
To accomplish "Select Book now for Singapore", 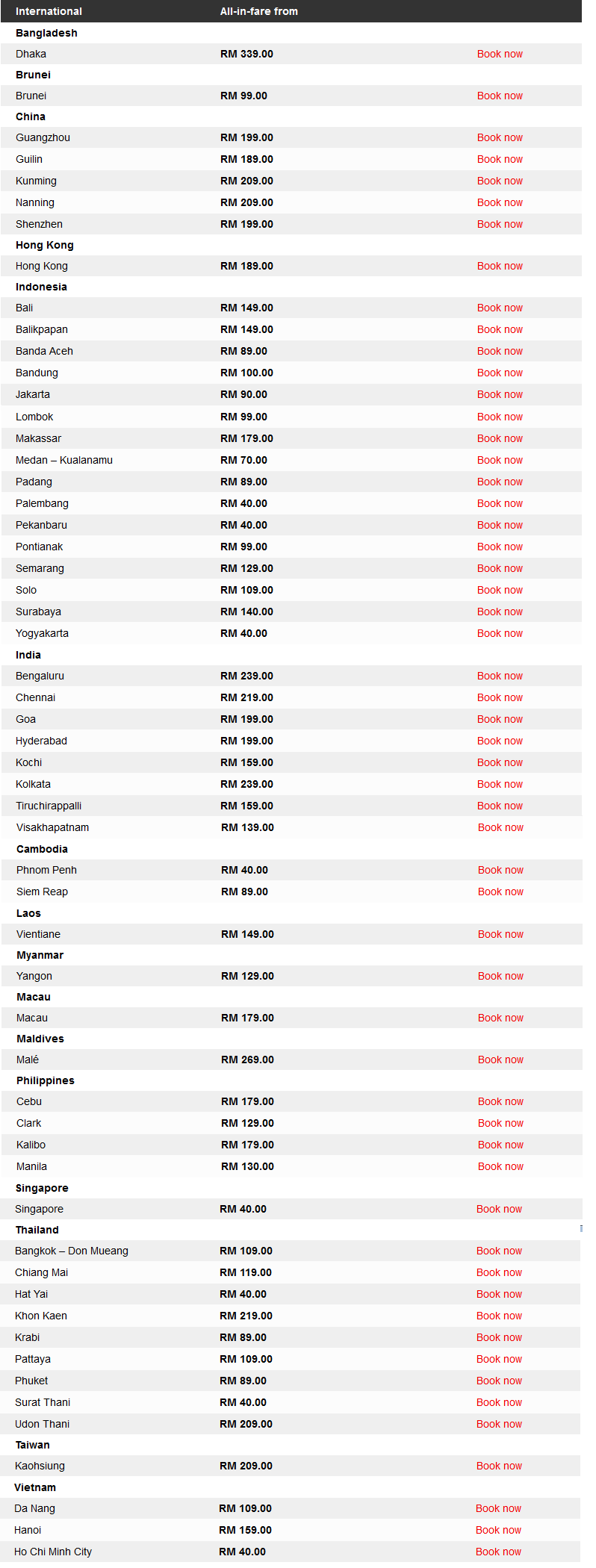I will [x=499, y=1209].
